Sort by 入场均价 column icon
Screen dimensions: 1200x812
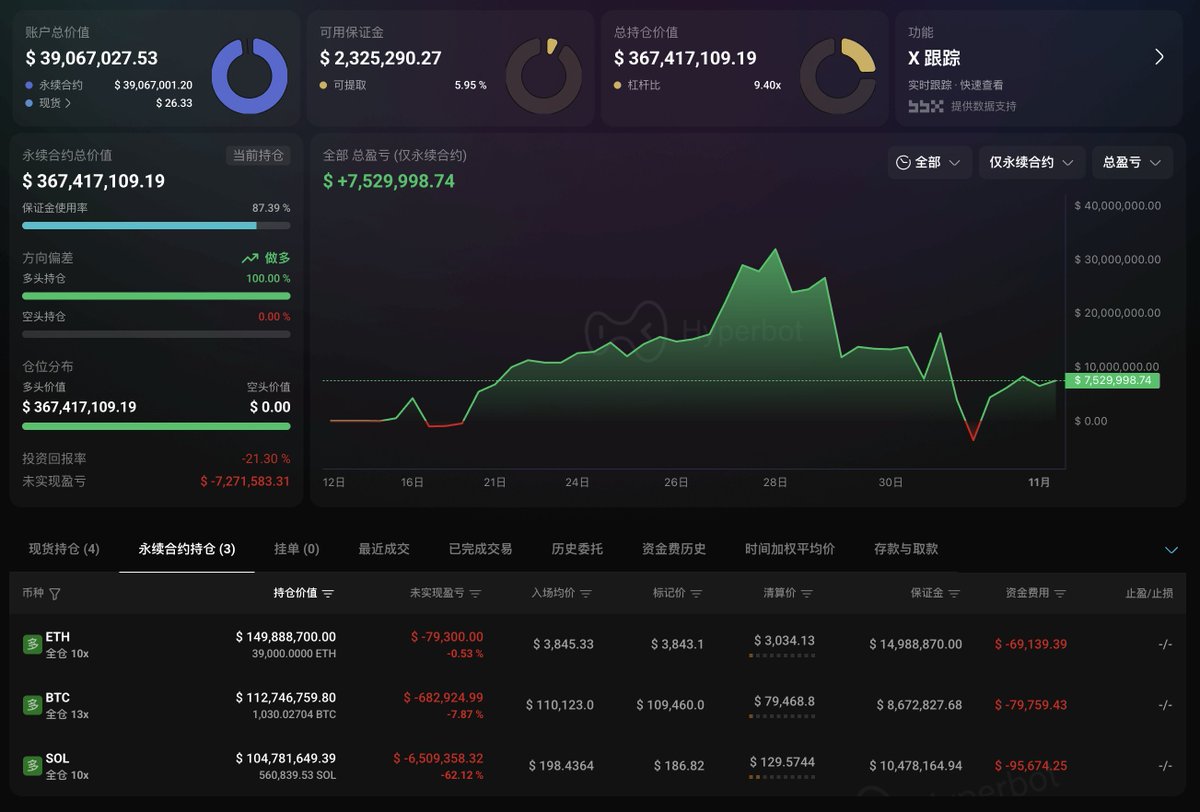[x=586, y=594]
